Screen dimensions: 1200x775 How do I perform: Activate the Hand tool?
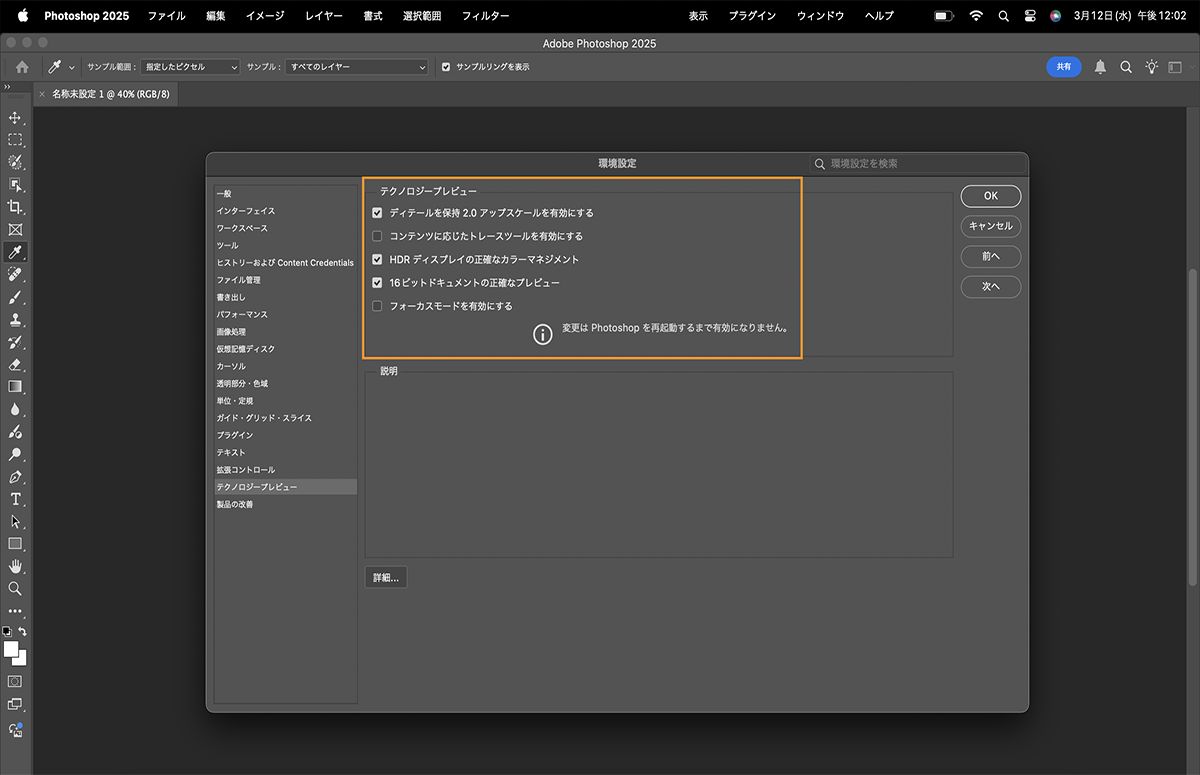pos(15,566)
